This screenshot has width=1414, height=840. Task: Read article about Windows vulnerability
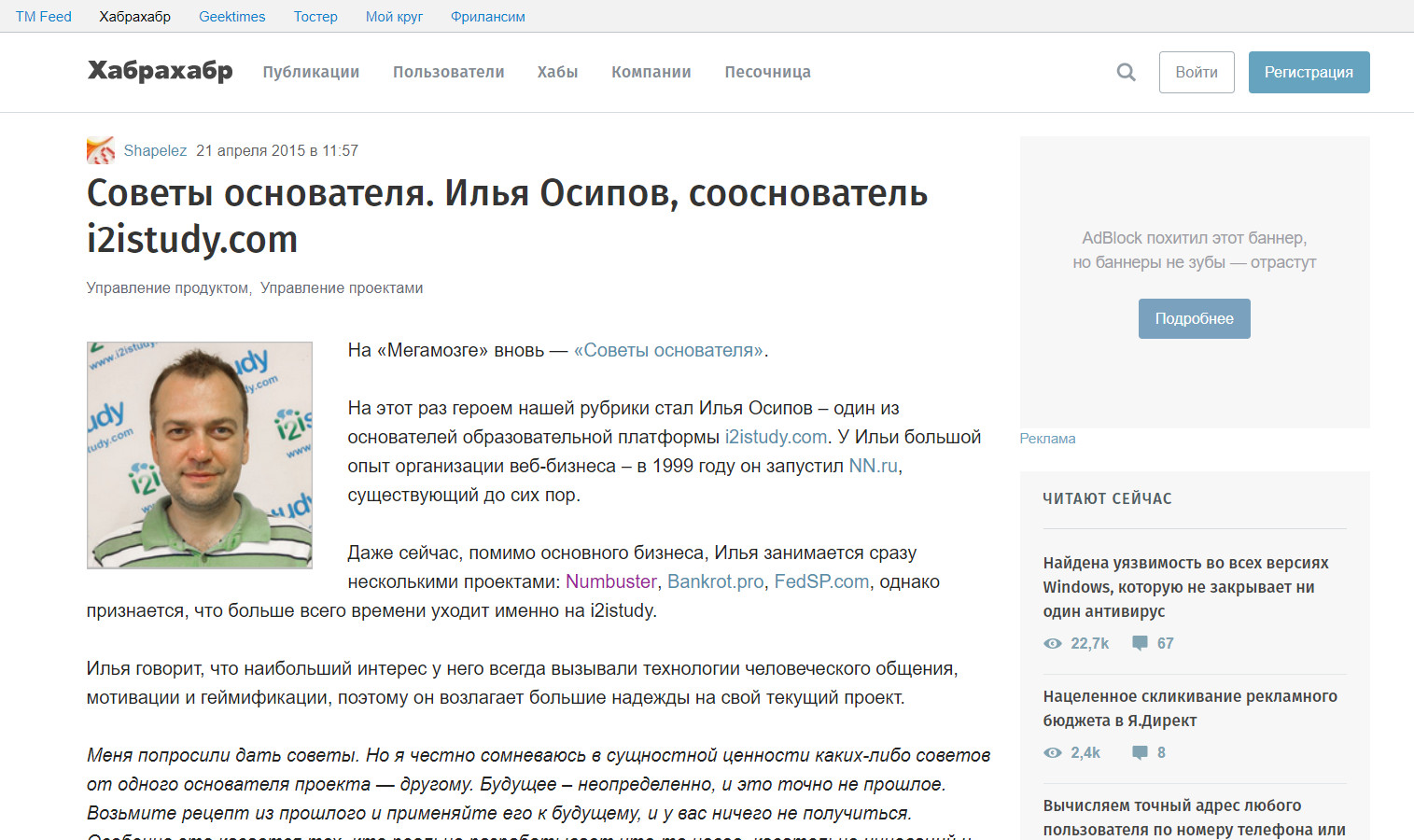point(1186,587)
